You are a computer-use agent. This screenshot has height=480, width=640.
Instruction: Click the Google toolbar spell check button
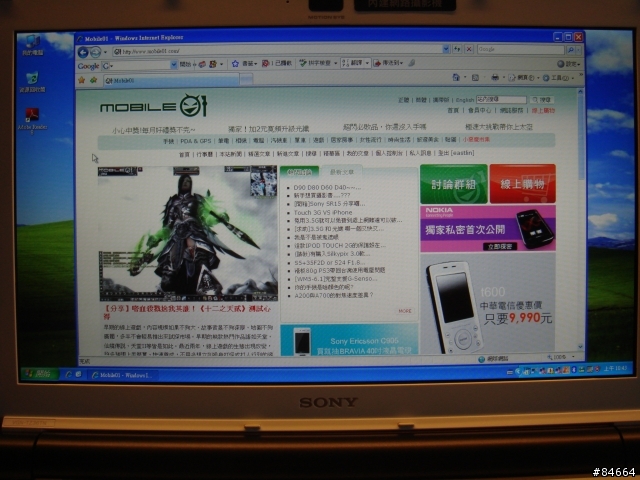click(316, 63)
